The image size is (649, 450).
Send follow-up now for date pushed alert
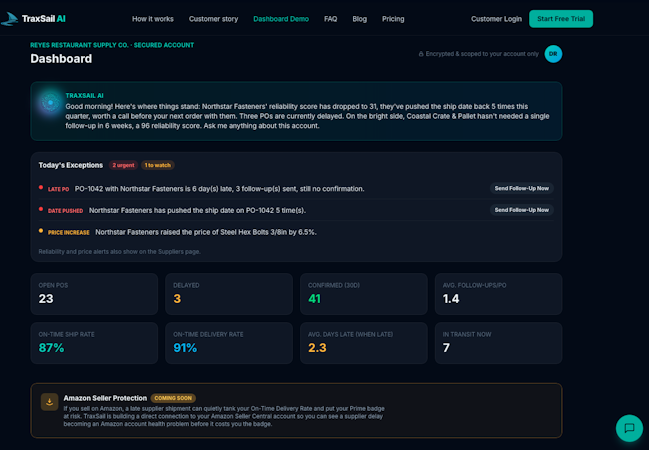click(522, 210)
